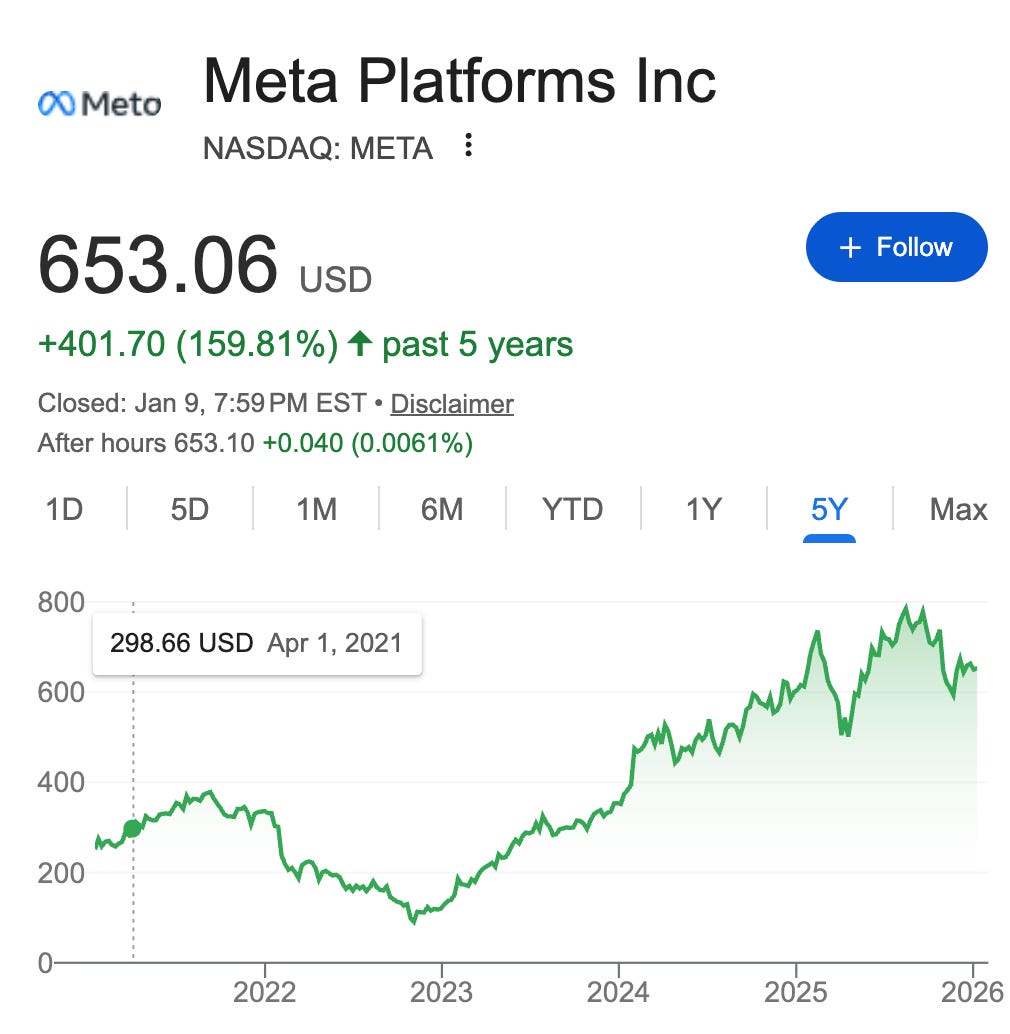1010x1034 pixels.
Task: Click the green up arrow indicator
Action: 360,343
